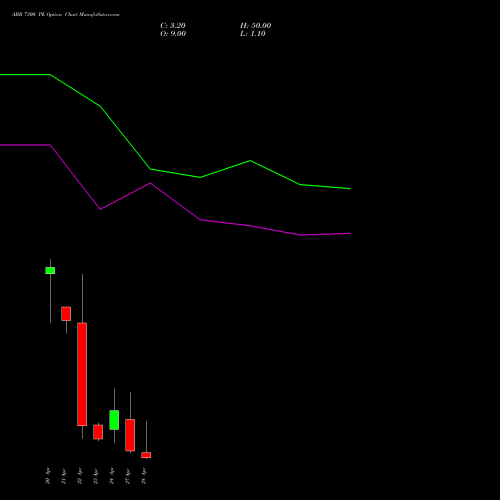The image size is (500, 500).
Task: Click the red candle for 27 Apr
Action: (130, 435)
